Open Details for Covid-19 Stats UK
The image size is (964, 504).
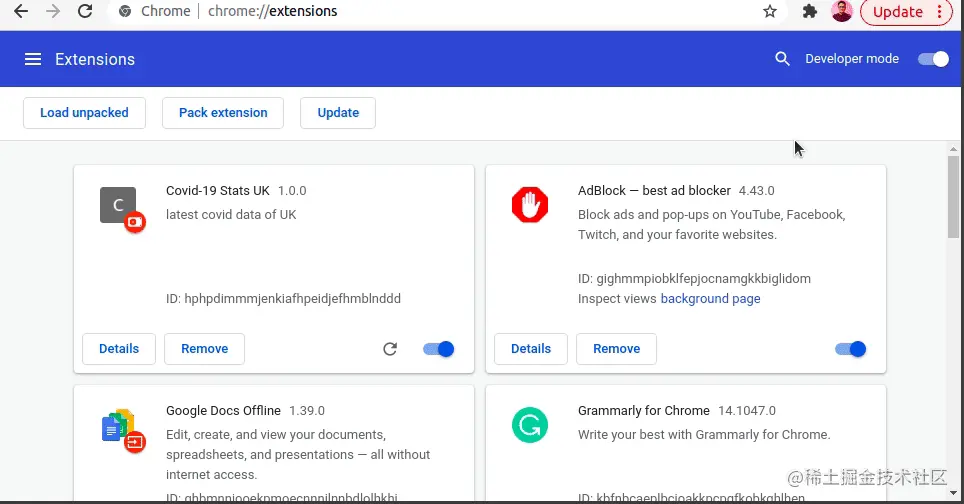click(x=119, y=349)
